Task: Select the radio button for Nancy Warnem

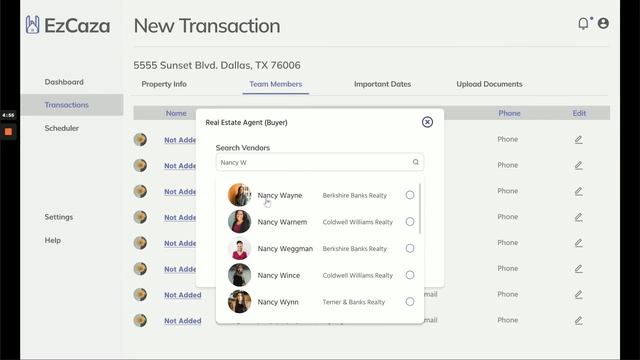Action: pos(410,222)
